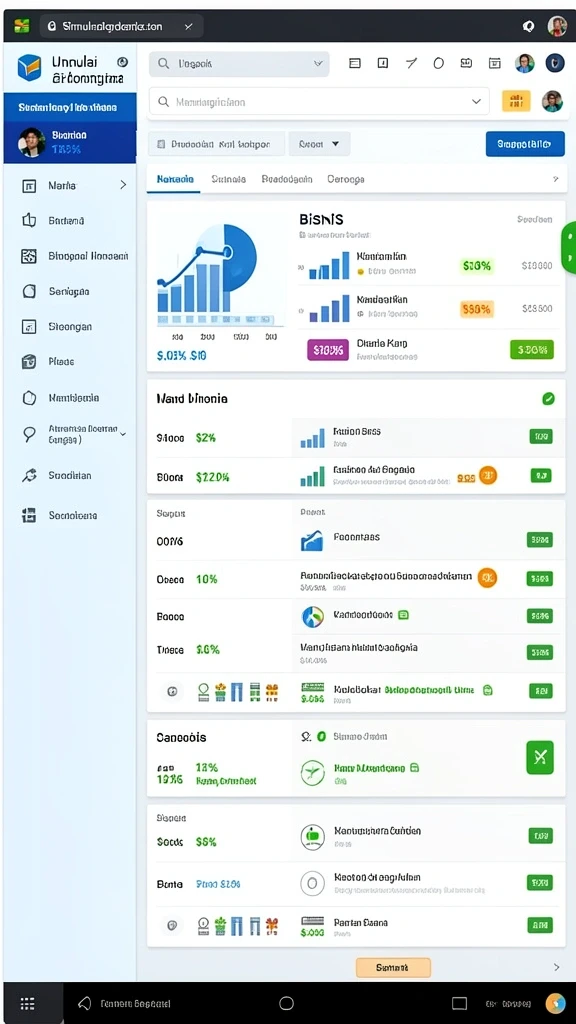
Task: Switch to the Sianala tab
Action: coord(229,179)
